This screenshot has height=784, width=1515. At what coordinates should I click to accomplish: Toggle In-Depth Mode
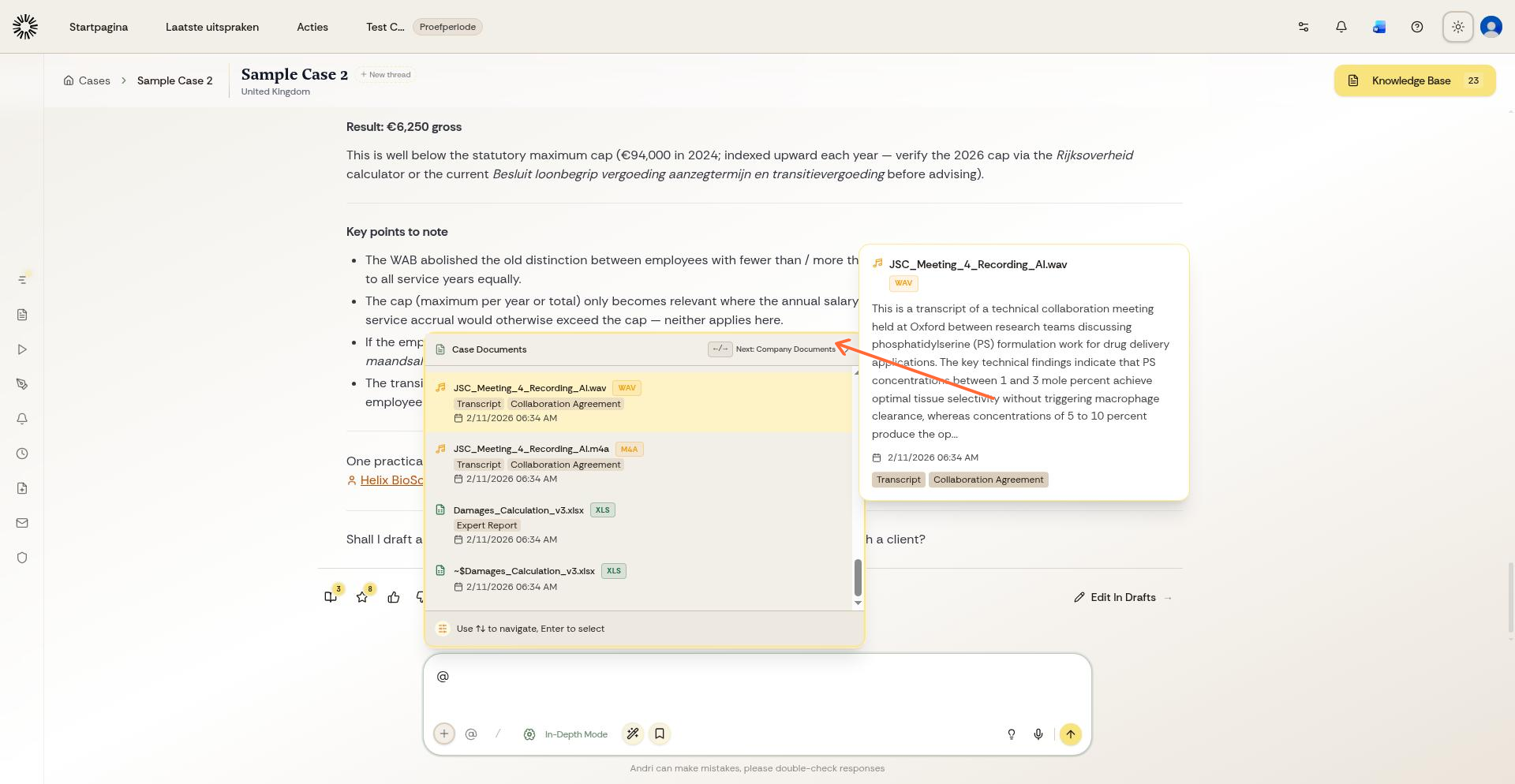pyautogui.click(x=566, y=734)
